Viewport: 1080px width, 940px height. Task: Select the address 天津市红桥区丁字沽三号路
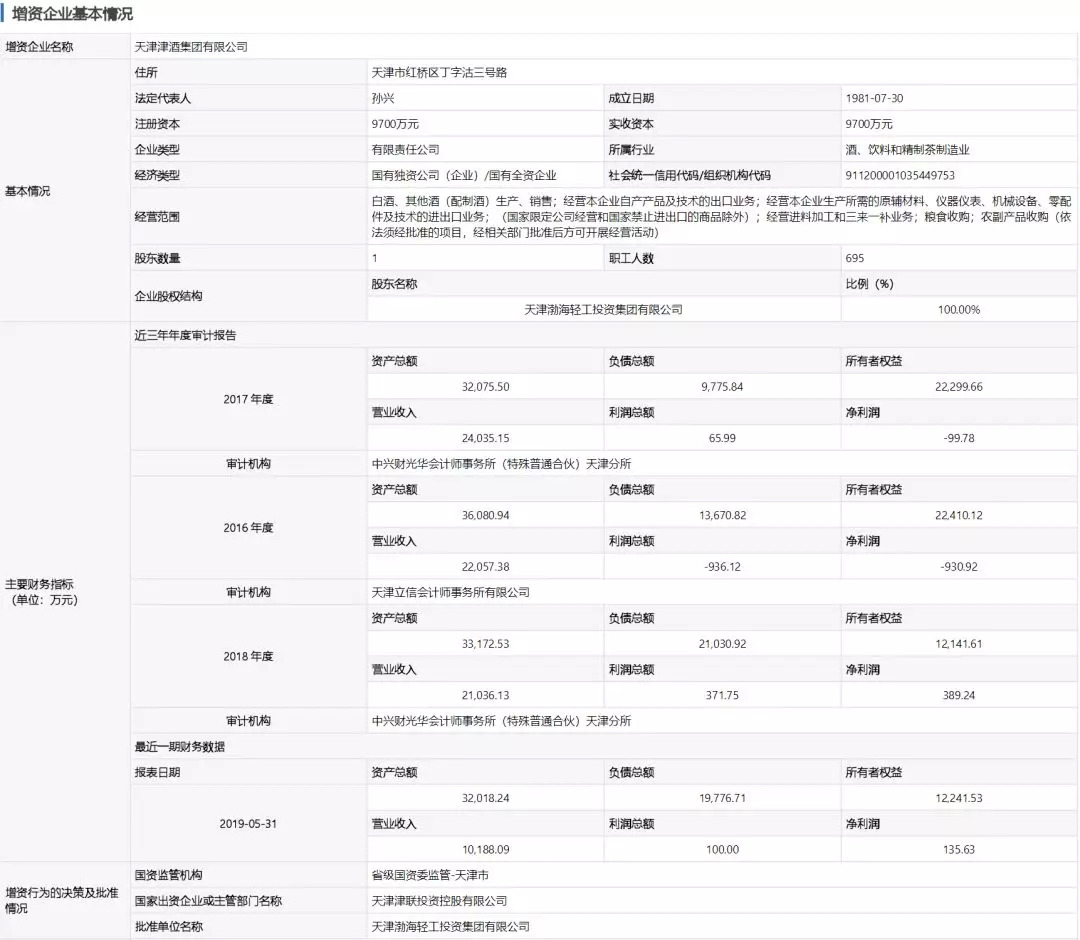pyautogui.click(x=439, y=72)
